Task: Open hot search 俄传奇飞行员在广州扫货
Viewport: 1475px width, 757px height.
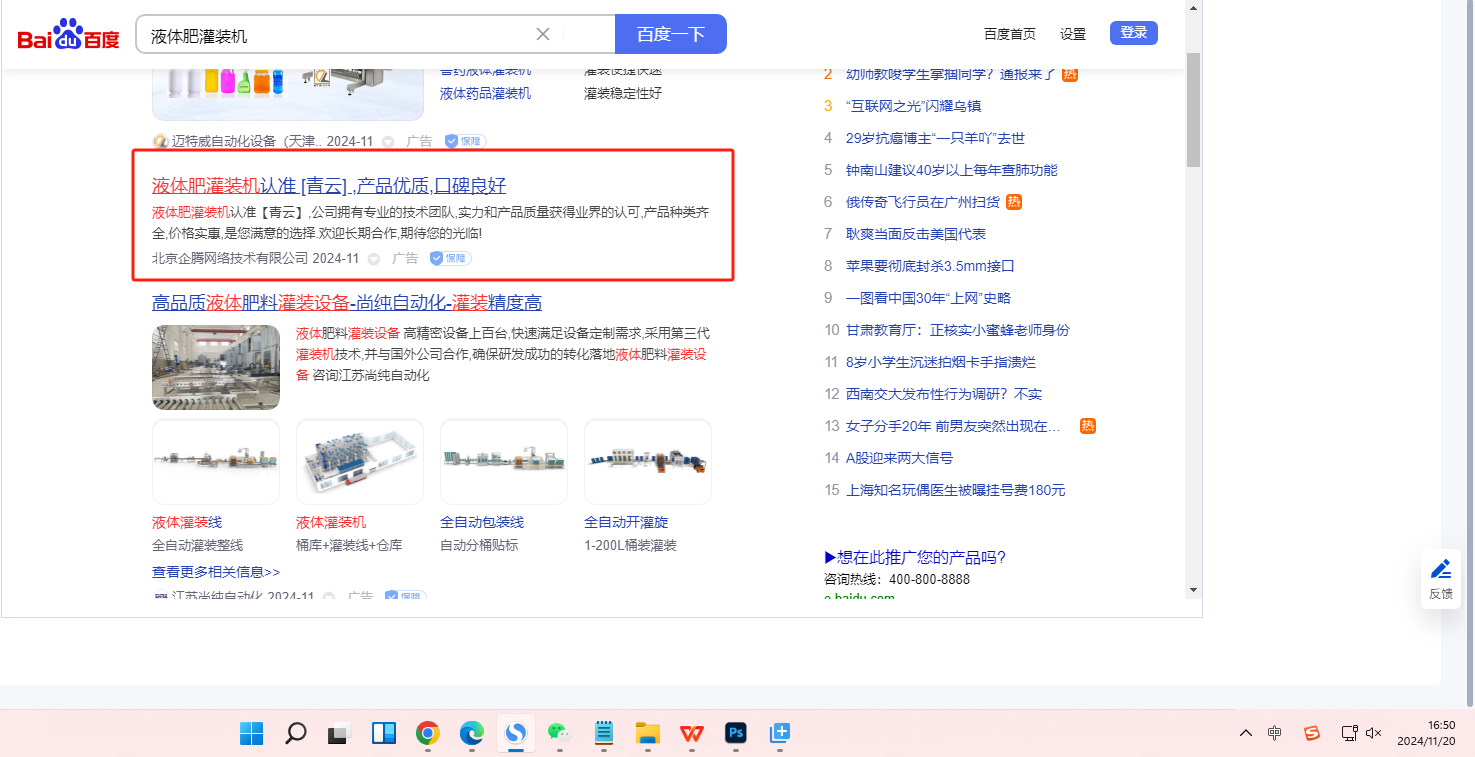Action: 922,202
